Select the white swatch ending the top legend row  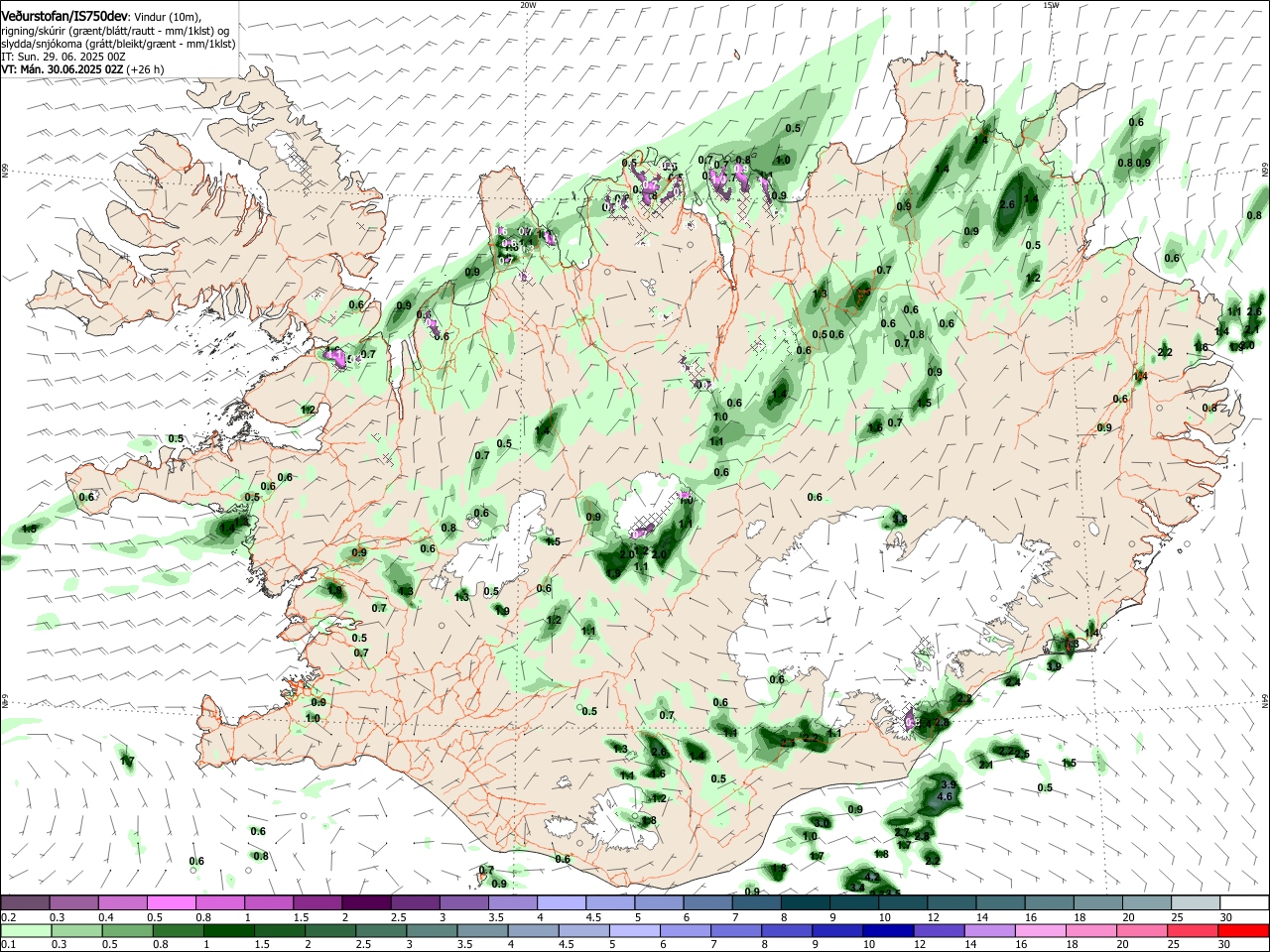[x=1244, y=902]
